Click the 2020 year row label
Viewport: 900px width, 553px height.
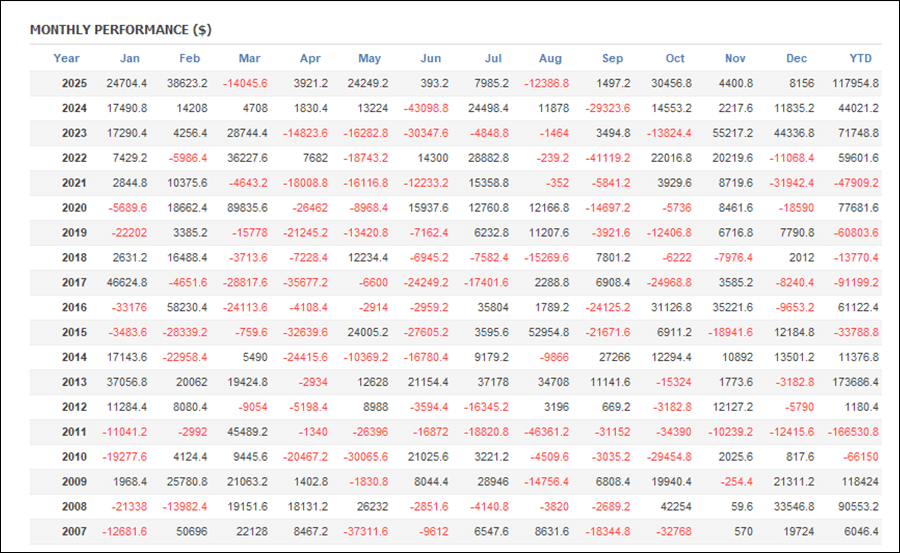click(x=74, y=209)
